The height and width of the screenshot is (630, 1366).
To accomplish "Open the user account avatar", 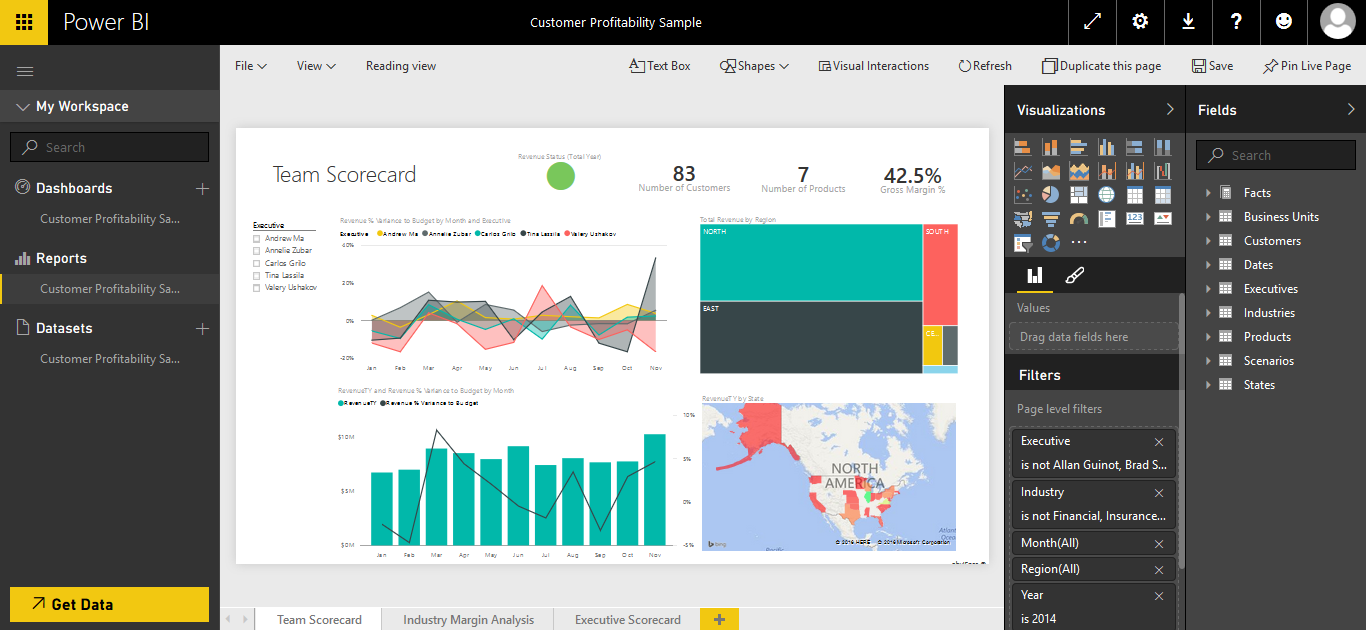I will pyautogui.click(x=1337, y=22).
